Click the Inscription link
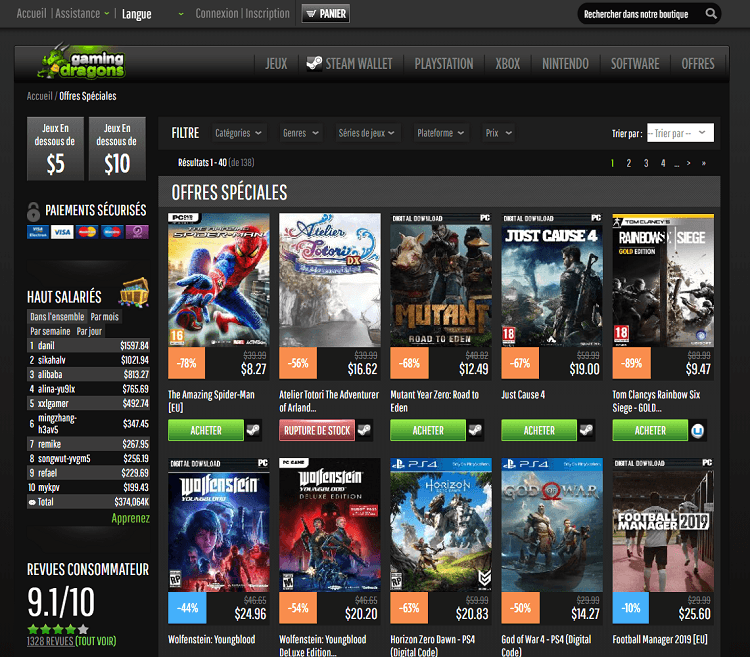The width and height of the screenshot is (750, 657). pos(267,13)
